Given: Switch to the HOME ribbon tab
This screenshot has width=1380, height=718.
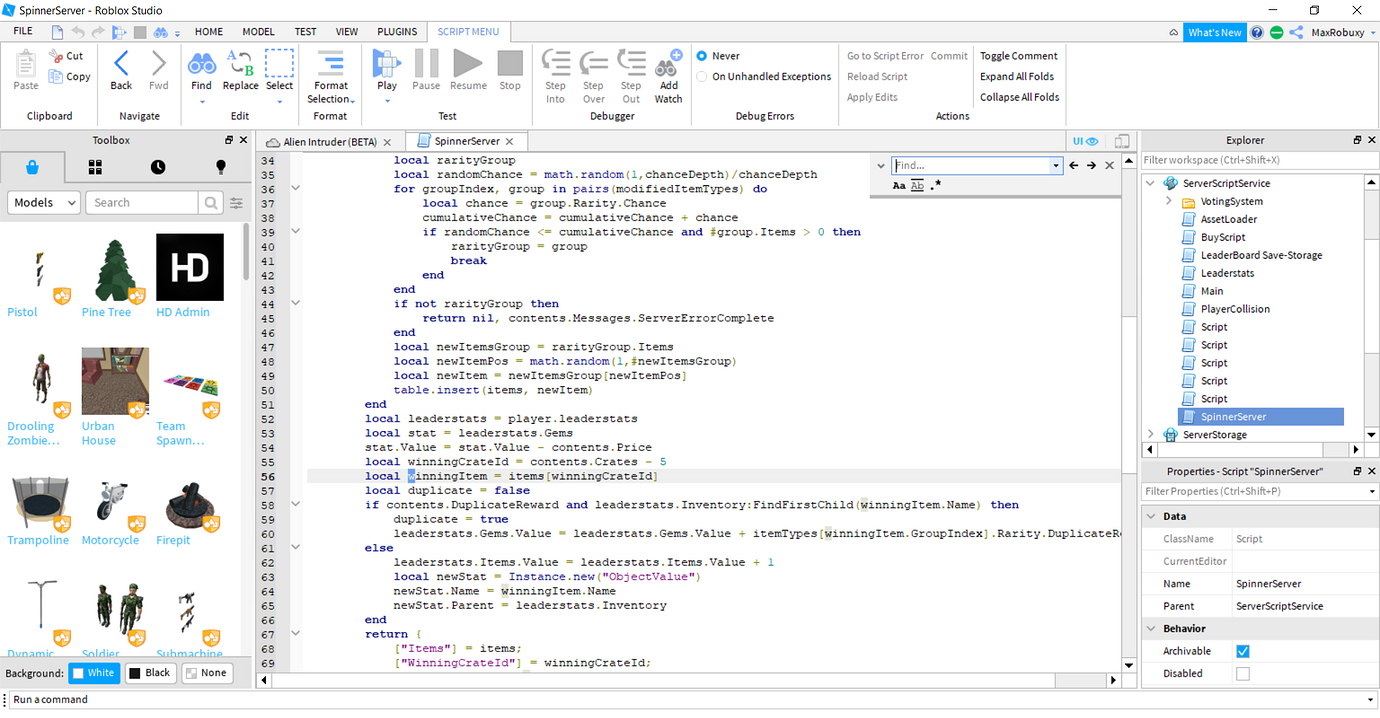Looking at the screenshot, I should [209, 32].
